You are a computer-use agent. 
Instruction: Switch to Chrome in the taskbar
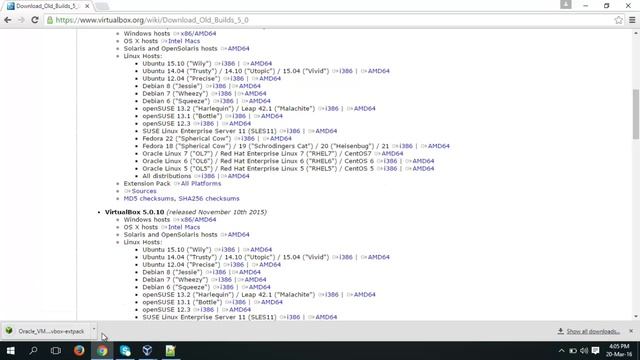tap(102, 351)
